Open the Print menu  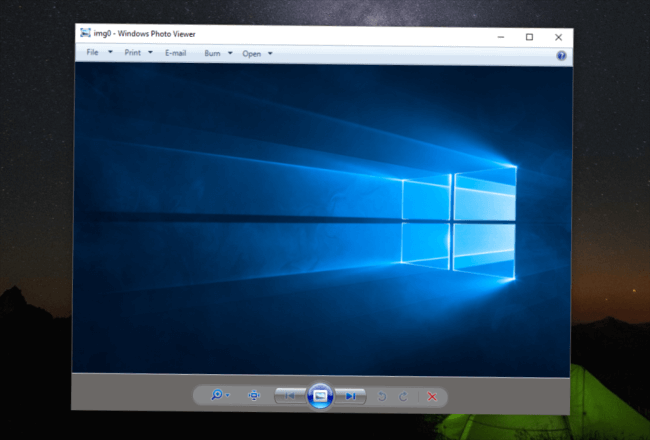[133, 53]
